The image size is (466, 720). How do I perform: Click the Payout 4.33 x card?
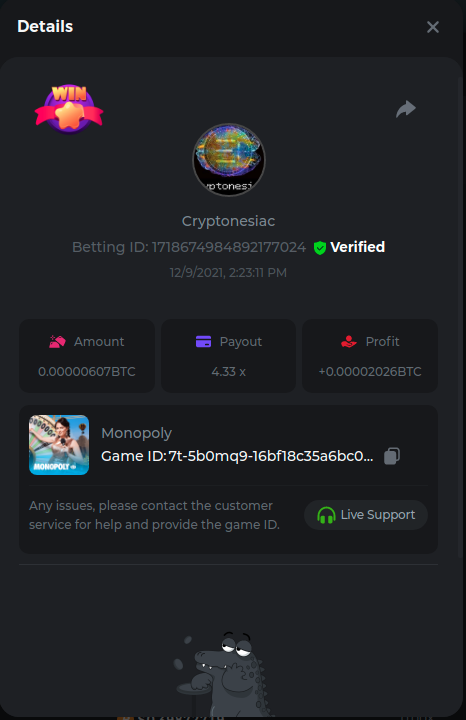point(229,356)
